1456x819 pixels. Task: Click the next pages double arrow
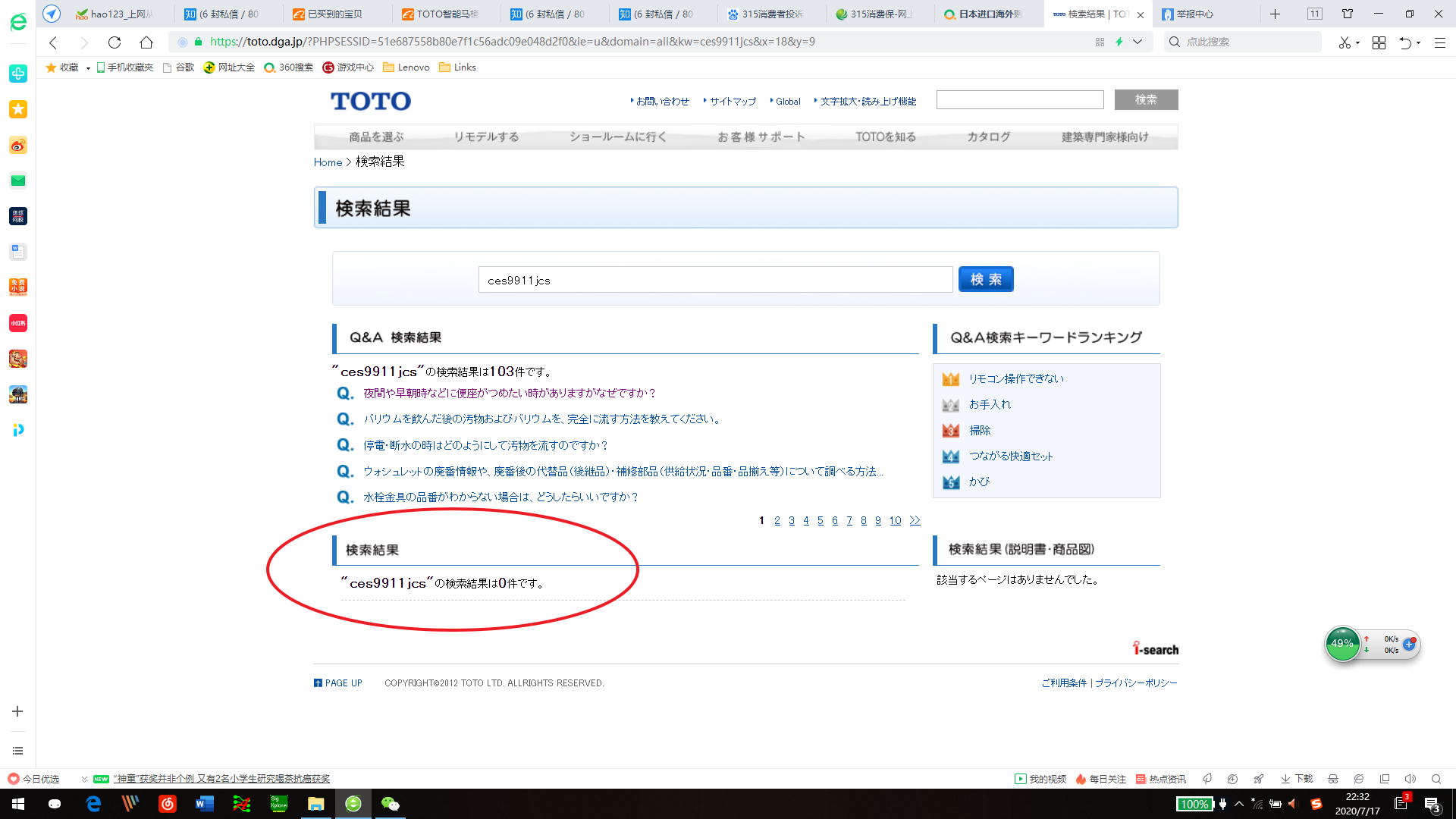[x=915, y=521]
